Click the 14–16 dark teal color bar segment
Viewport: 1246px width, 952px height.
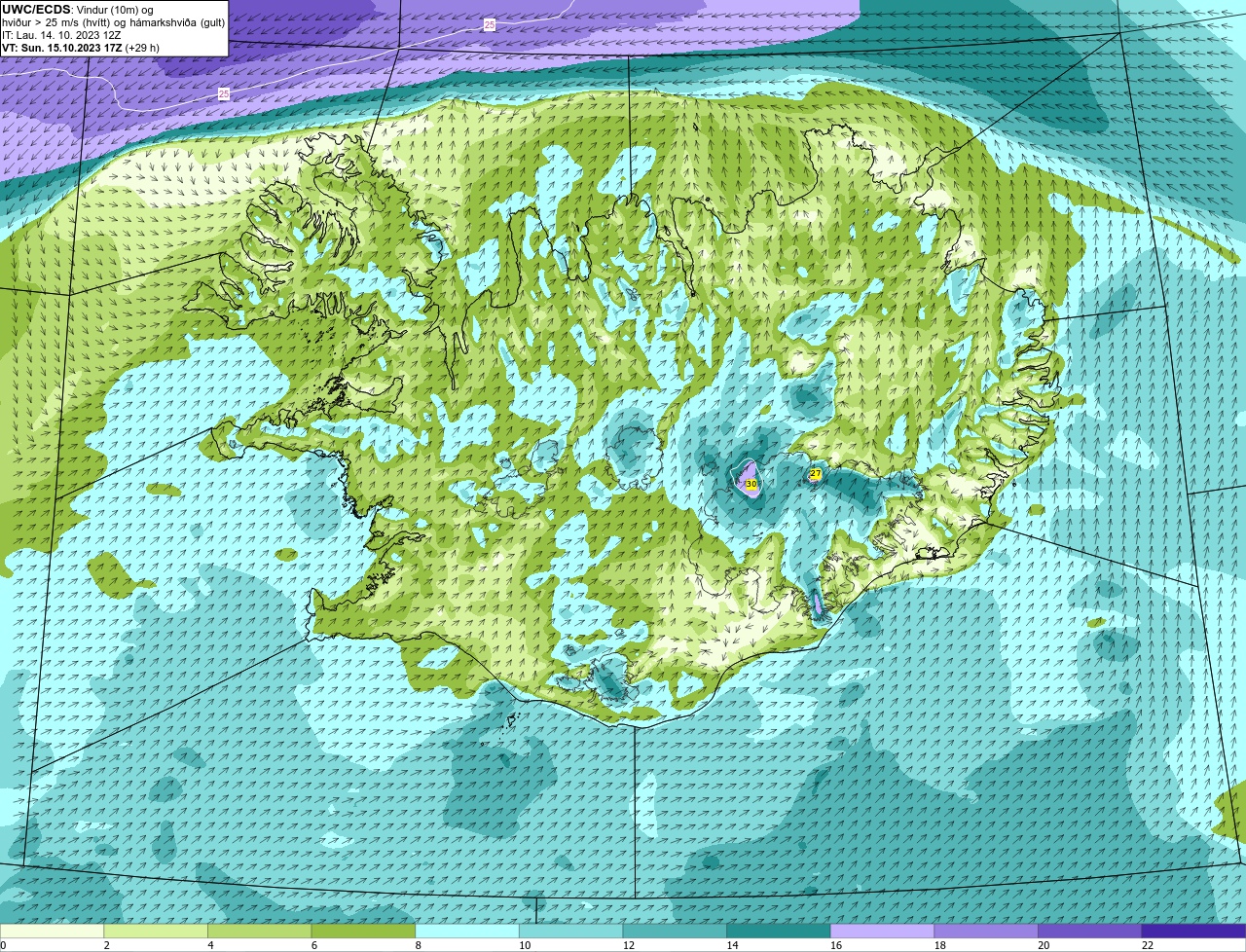[x=779, y=932]
